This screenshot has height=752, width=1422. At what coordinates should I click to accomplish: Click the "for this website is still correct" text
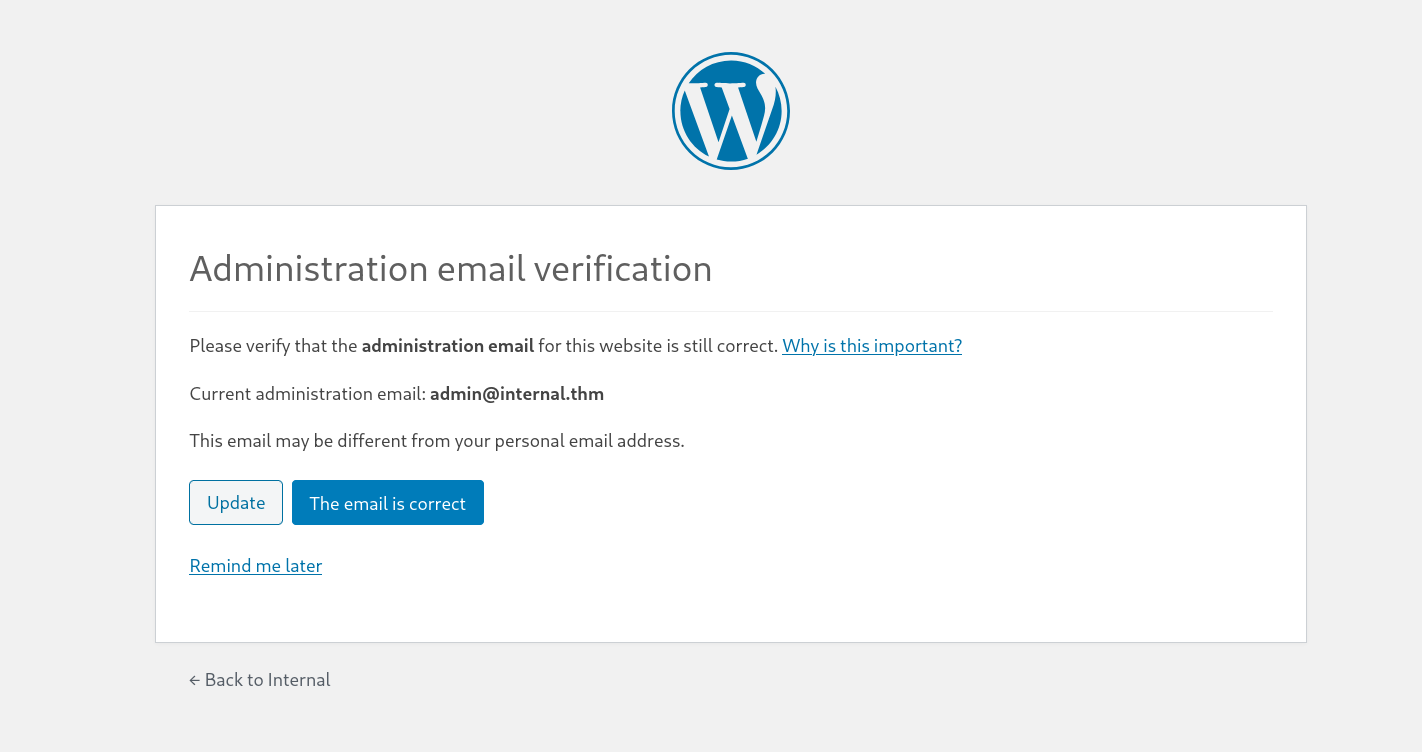click(x=658, y=346)
